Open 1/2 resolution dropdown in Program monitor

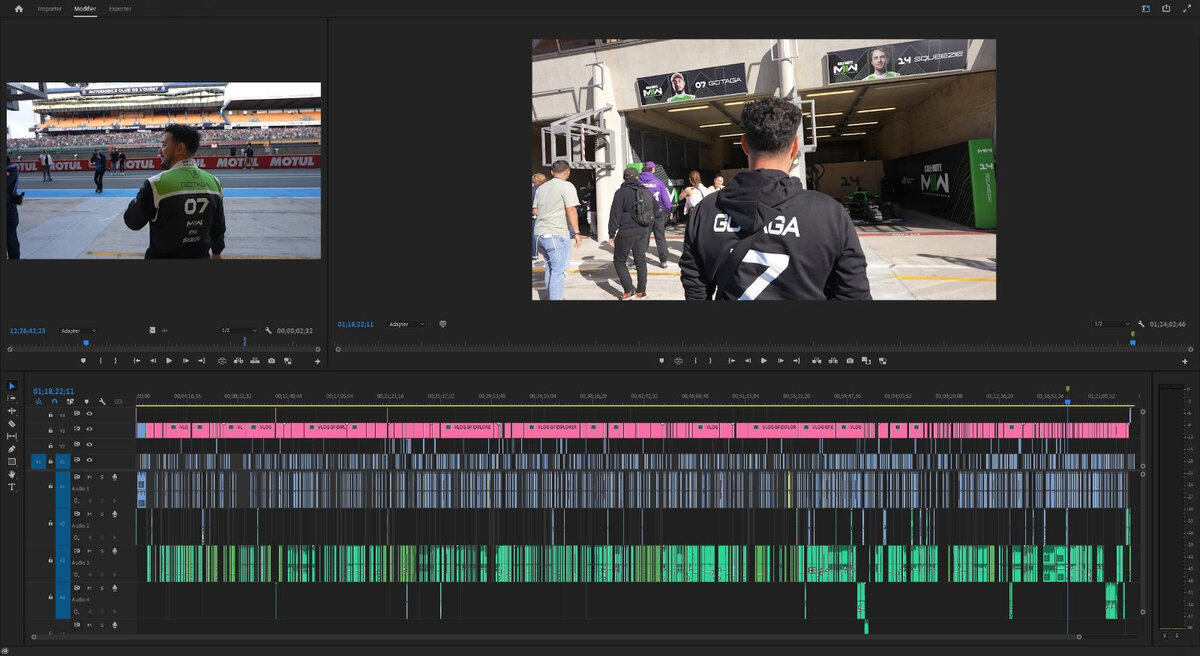tap(1112, 324)
